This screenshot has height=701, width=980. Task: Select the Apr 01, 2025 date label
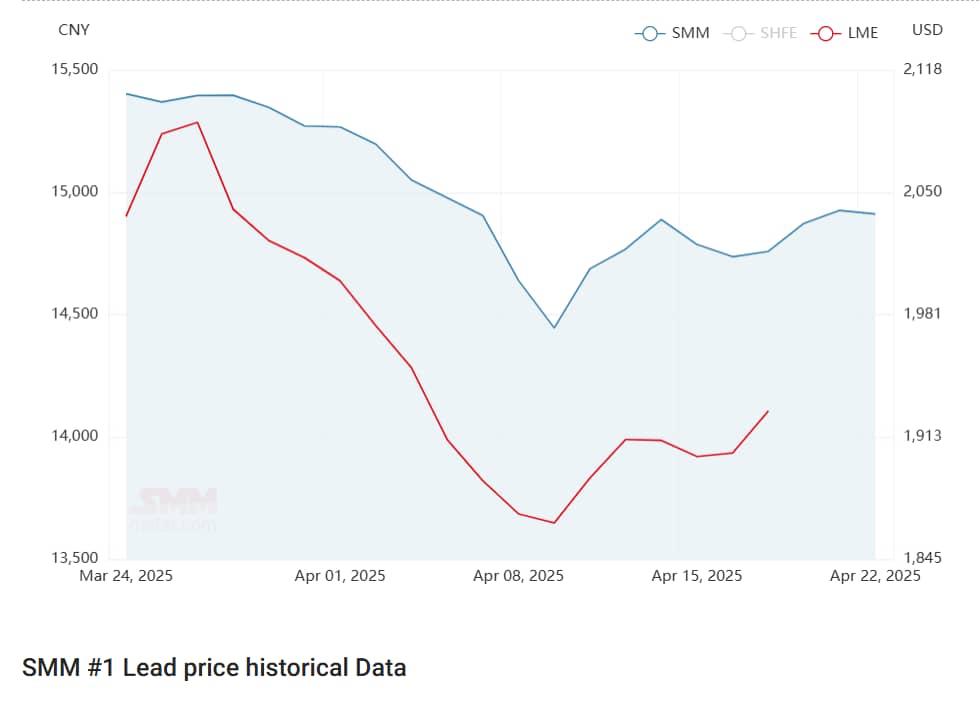[340, 576]
